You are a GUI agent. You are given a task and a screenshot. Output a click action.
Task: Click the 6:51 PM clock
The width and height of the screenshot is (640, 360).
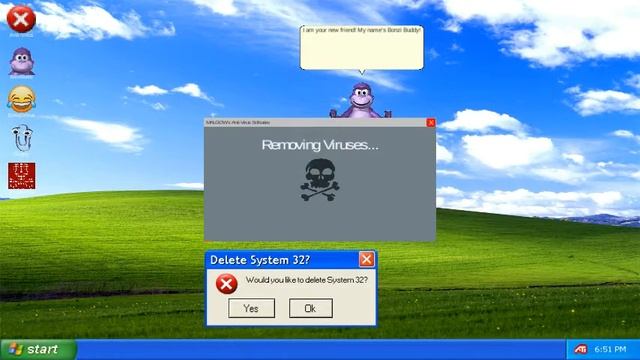click(x=610, y=349)
